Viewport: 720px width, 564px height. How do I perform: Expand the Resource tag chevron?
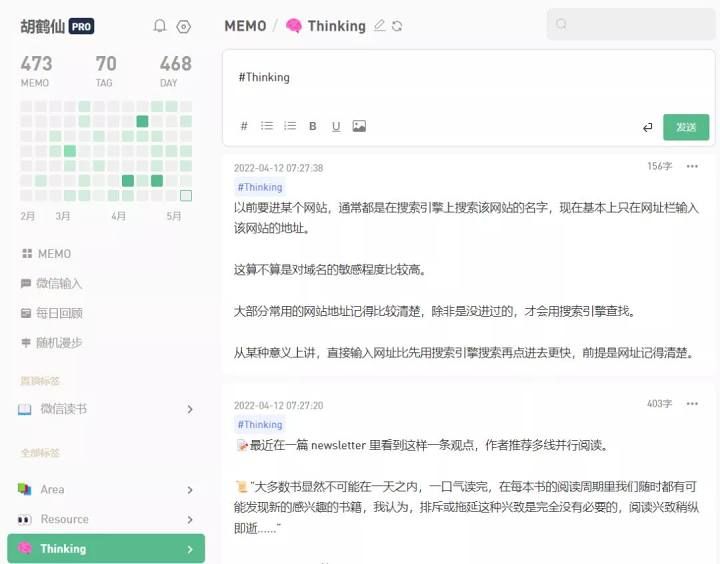190,520
